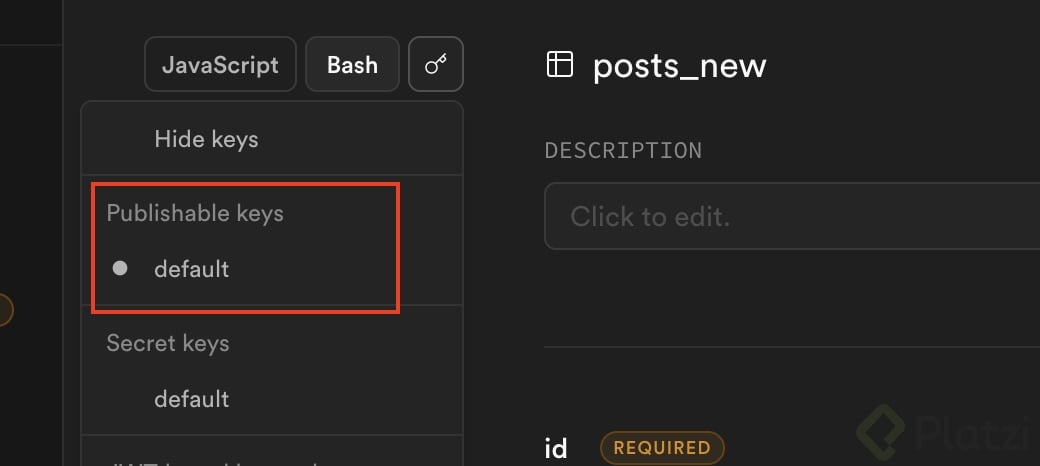This screenshot has height=466, width=1040.
Task: Open the API key selector icon
Action: tap(436, 65)
